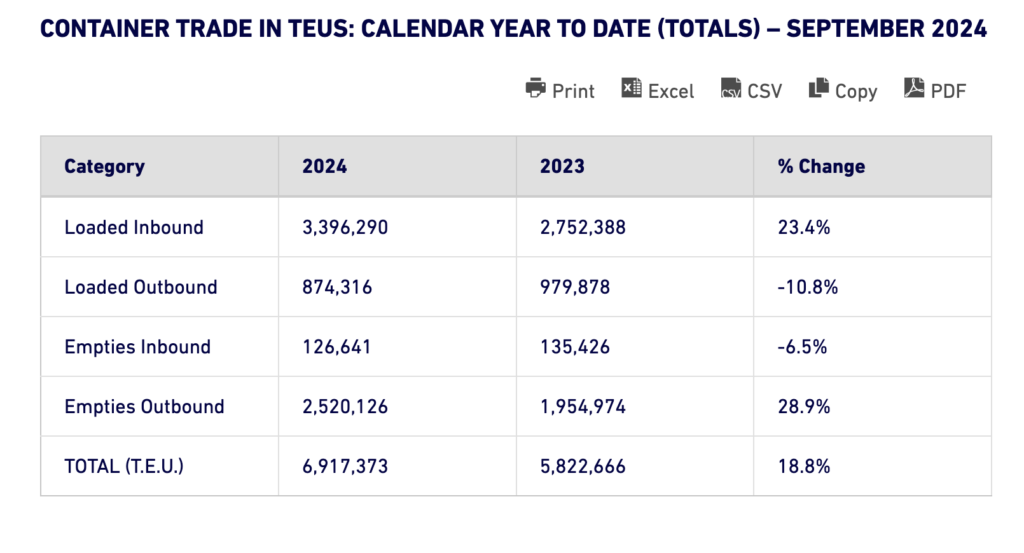Click the PDF file icon

click(915, 89)
